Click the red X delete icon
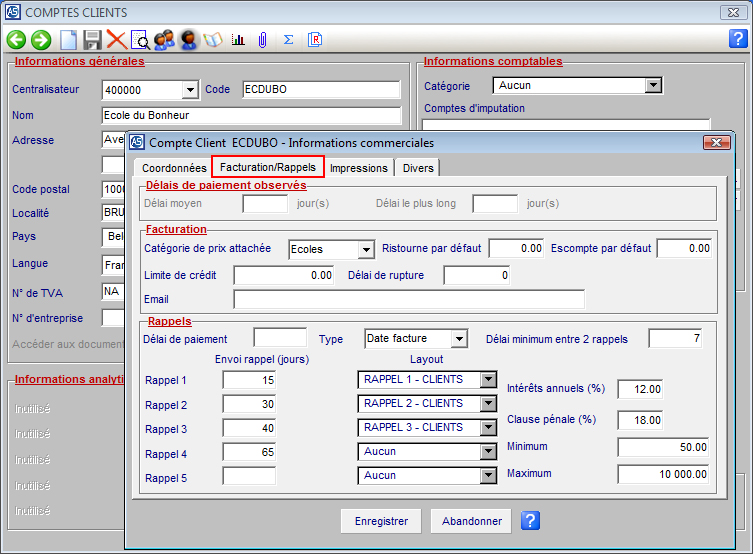Image resolution: width=753 pixels, height=554 pixels. coord(116,40)
